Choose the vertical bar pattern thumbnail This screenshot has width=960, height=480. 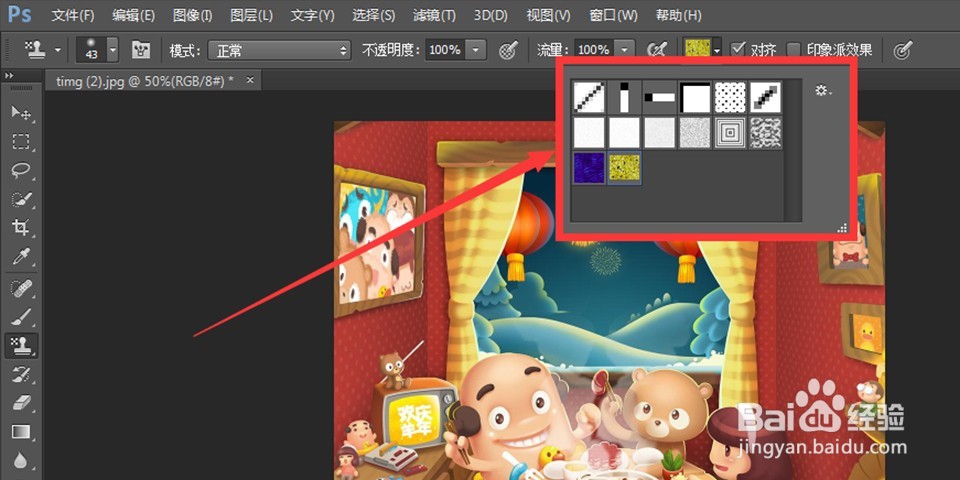point(624,97)
